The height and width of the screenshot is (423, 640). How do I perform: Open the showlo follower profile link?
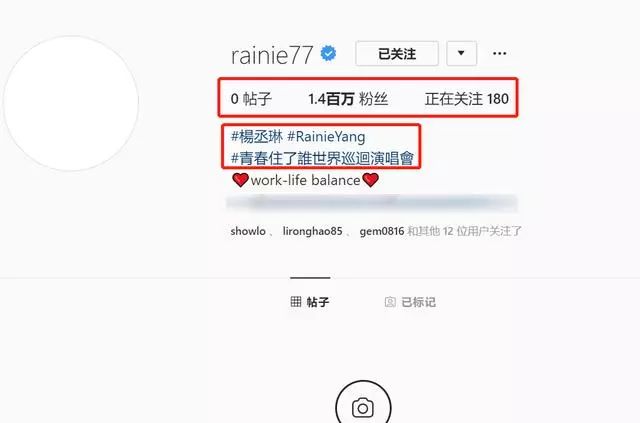[248, 231]
